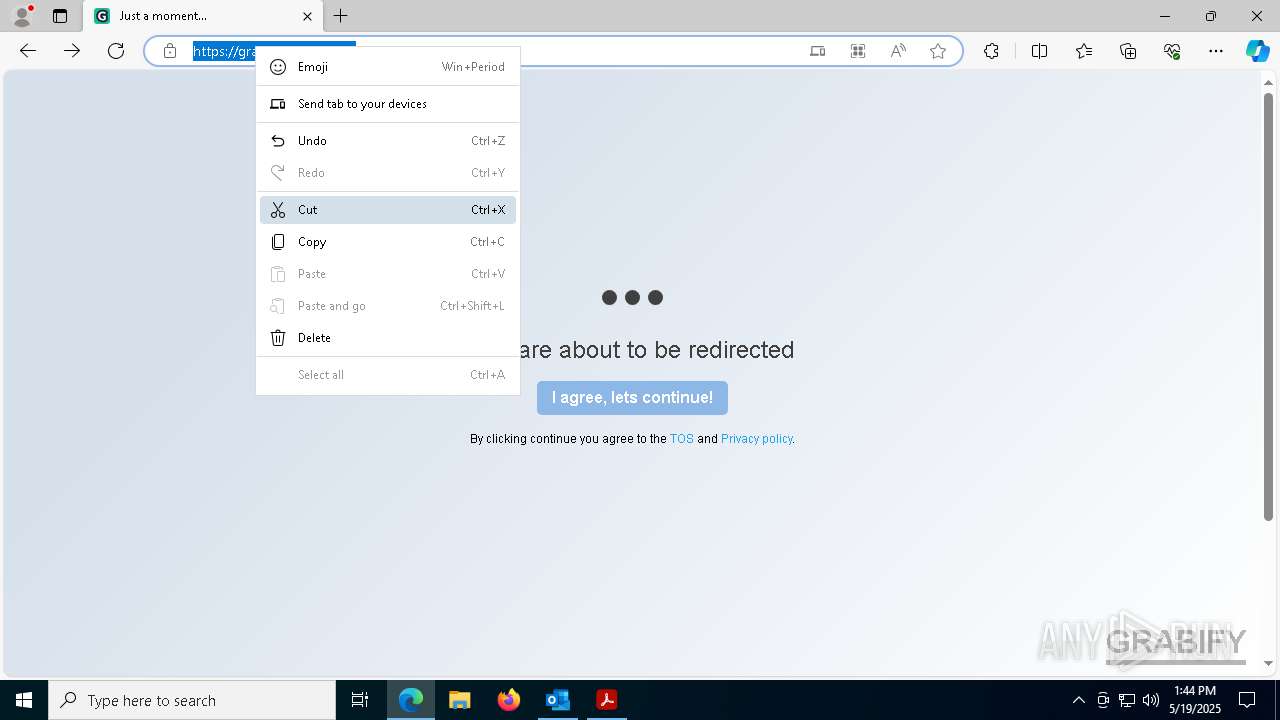The height and width of the screenshot is (720, 1280).
Task: Choose Copy in the context menu
Action: coord(388,242)
